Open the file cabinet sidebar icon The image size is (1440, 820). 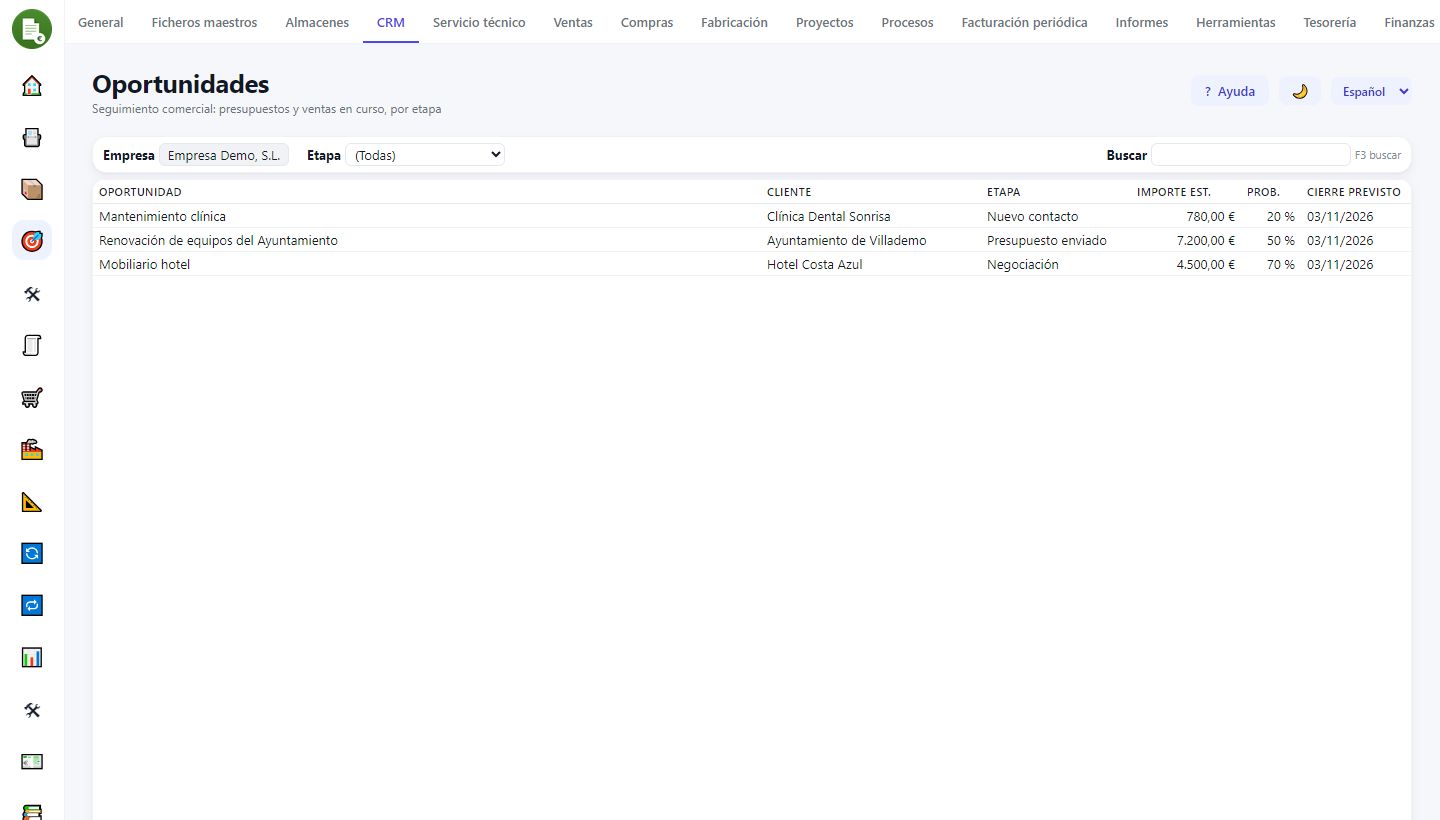[x=32, y=137]
